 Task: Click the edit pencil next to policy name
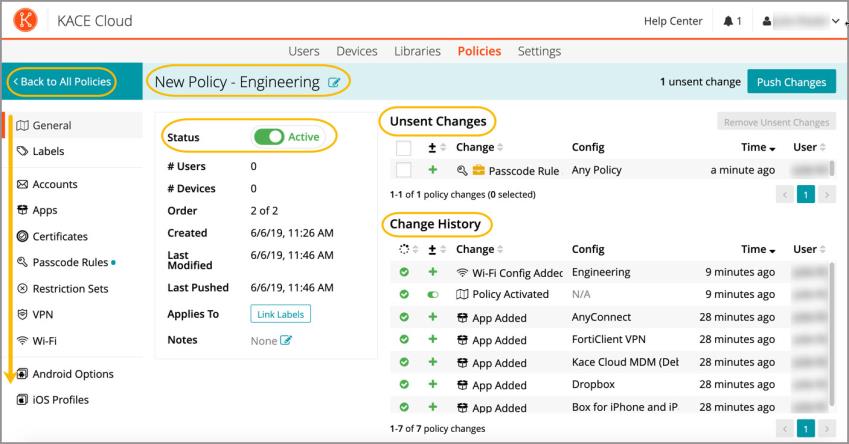click(334, 82)
